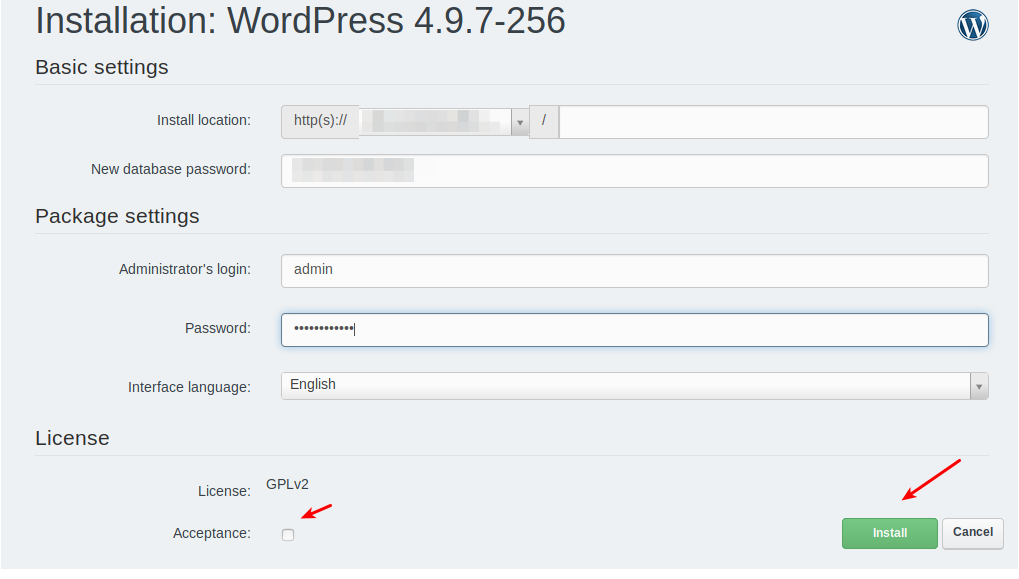Viewport: 1019px width, 579px height.
Task: Click the slash separator in install location
Action: pos(544,121)
